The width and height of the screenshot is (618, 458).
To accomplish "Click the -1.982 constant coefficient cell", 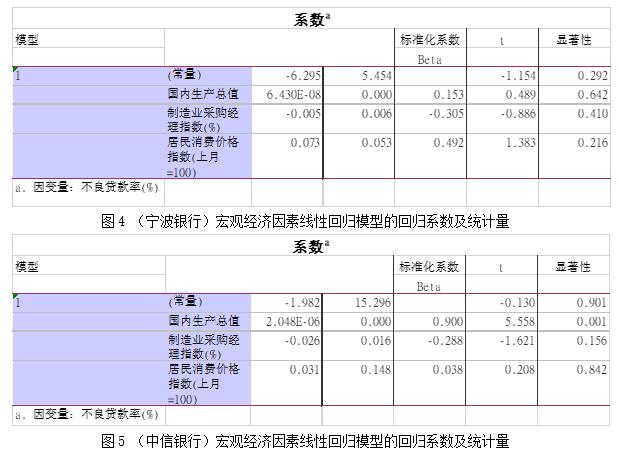I will [x=286, y=303].
